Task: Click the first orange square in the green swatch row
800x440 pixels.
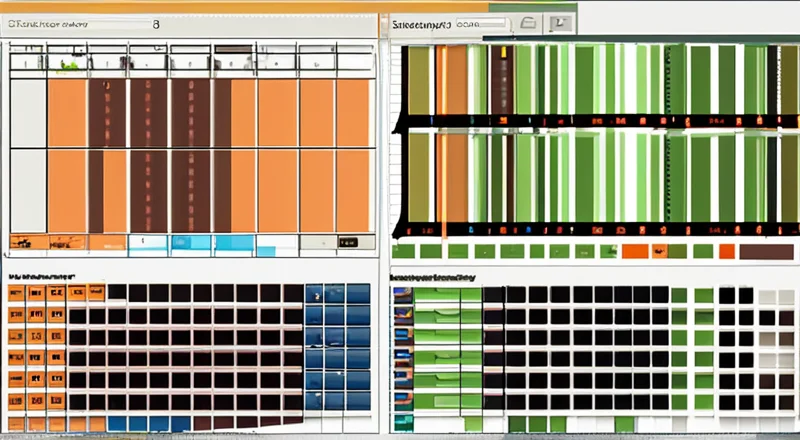Action: pyautogui.click(x=632, y=252)
